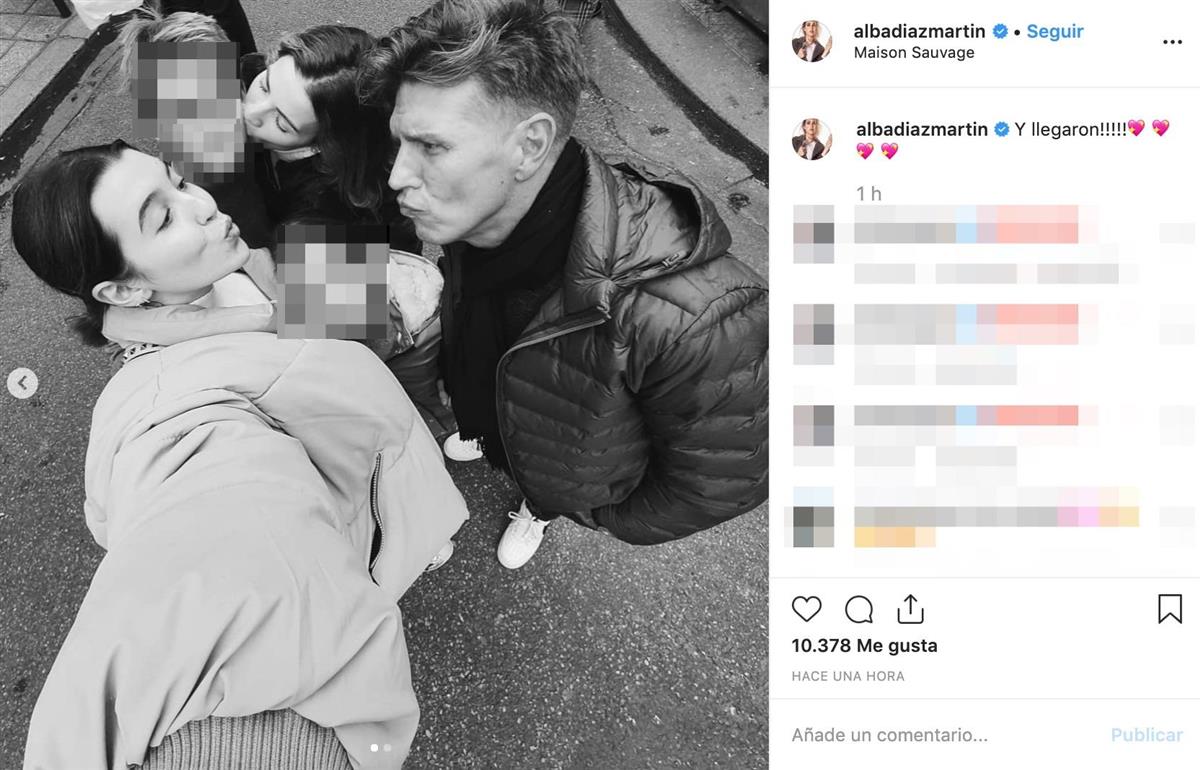Select the first carousel dot indicator
Image resolution: width=1200 pixels, height=770 pixels.
375,747
